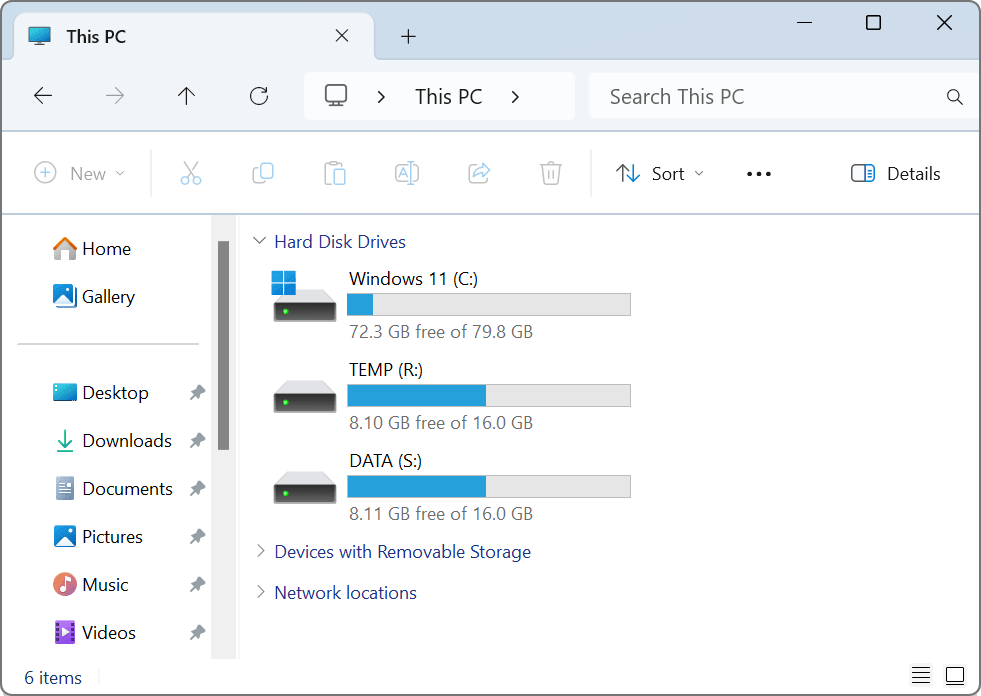Click the DATA (S:) label
Screen dimensions: 981x696
385,461
